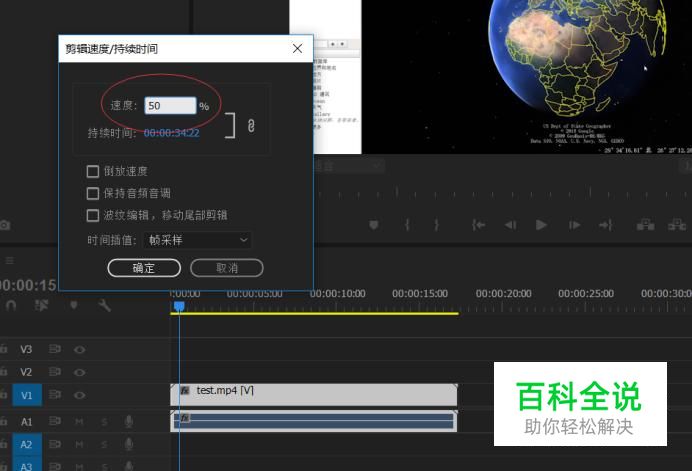This screenshot has width=692, height=471.
Task: Toggle V1 track targeting
Action: tap(27, 395)
